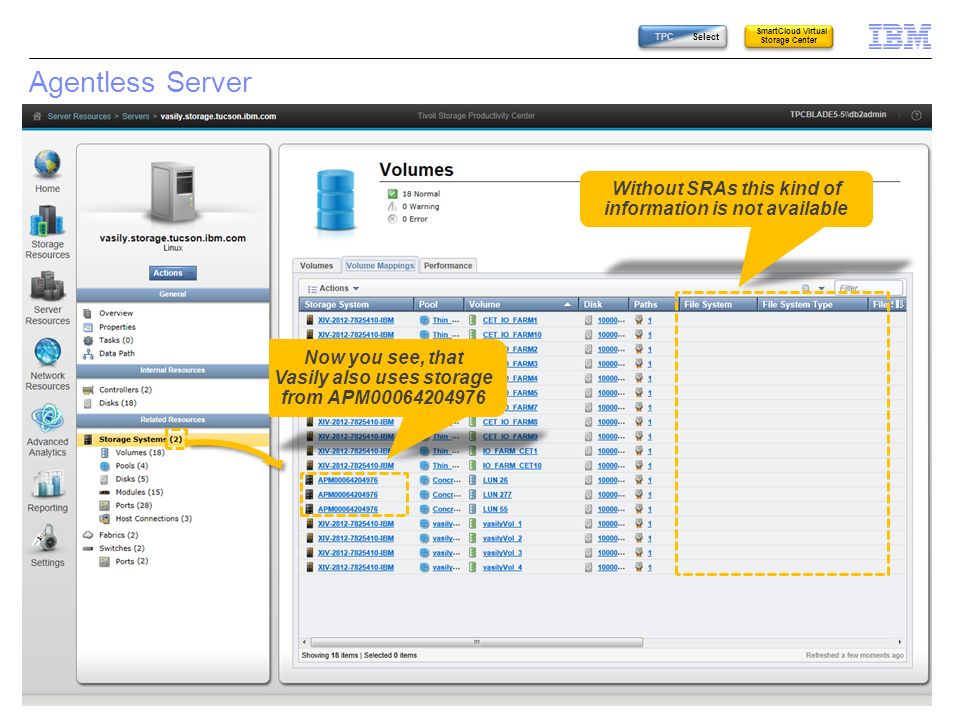Open the server Actions button
The width and height of the screenshot is (960, 720).
173,273
